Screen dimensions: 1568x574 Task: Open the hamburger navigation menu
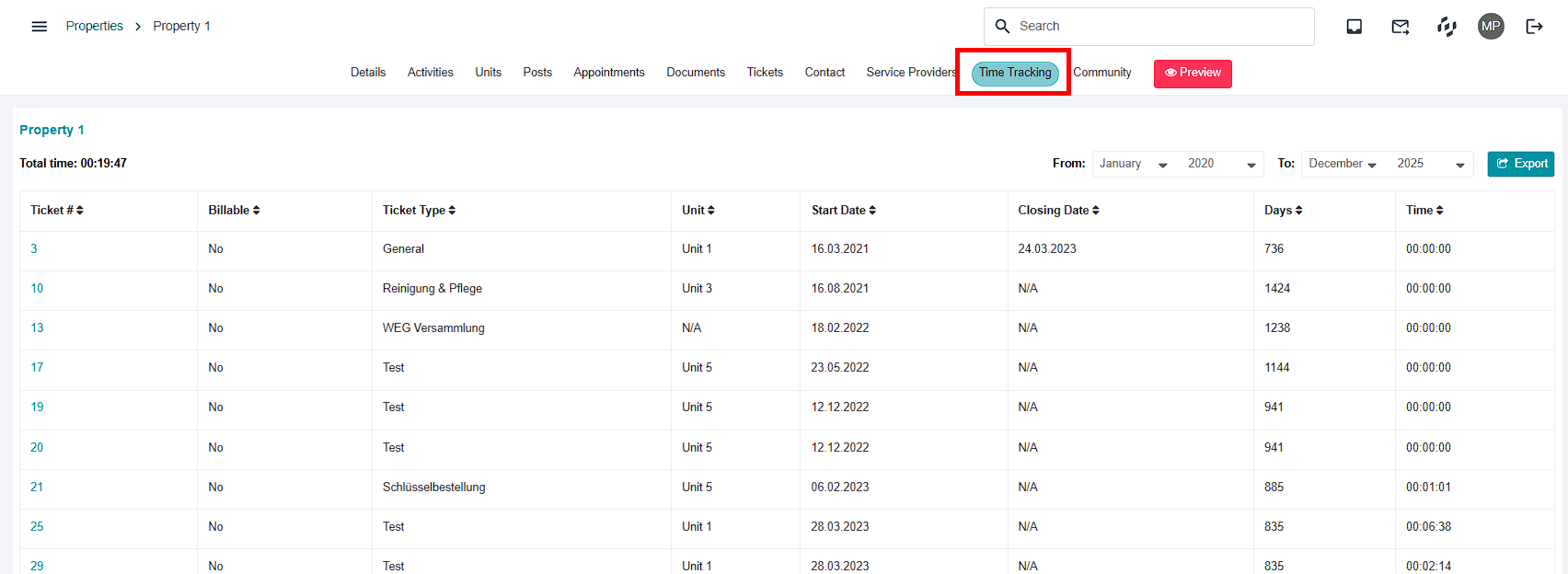40,27
